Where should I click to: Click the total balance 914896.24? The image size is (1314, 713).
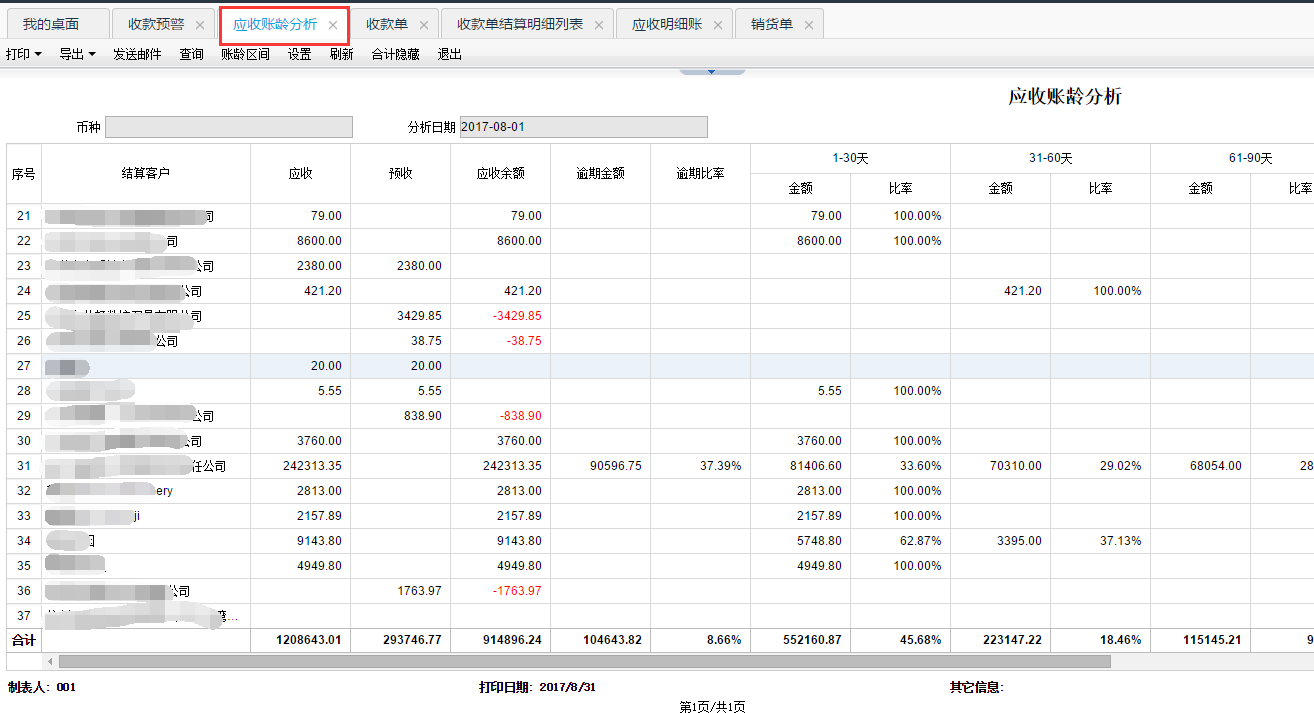pos(501,640)
